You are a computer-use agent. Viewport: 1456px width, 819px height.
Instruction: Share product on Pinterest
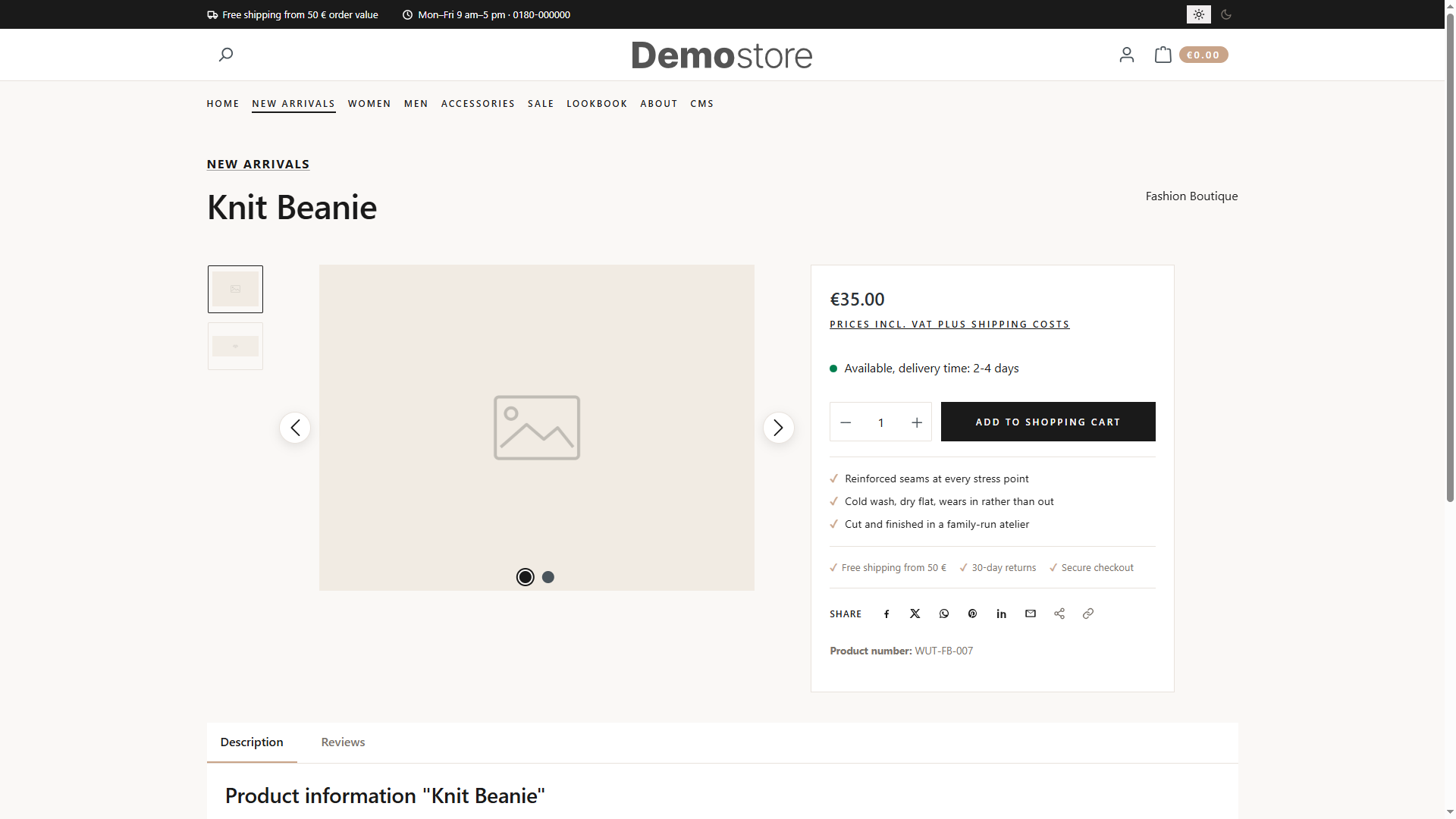pos(973,613)
